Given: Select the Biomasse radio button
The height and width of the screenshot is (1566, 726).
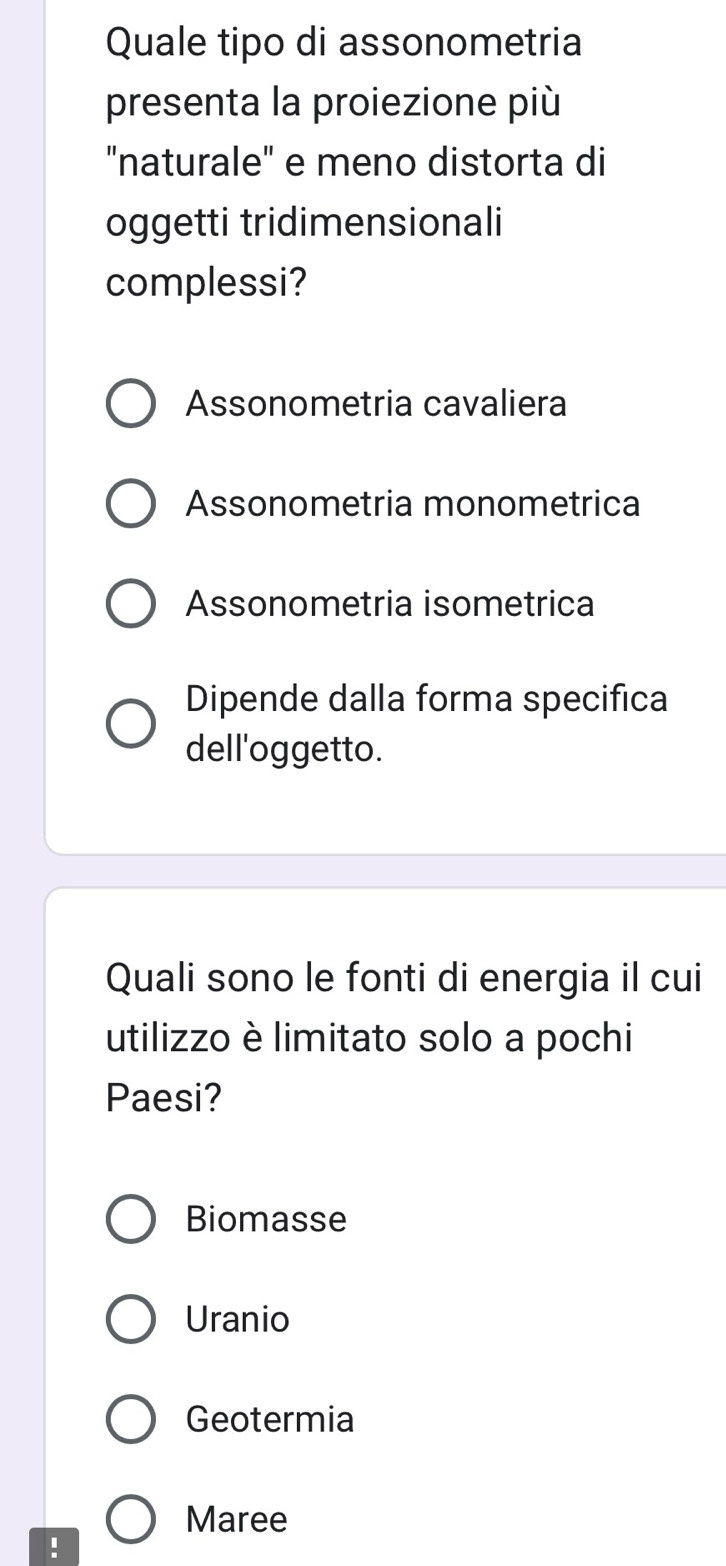Looking at the screenshot, I should pyautogui.click(x=130, y=1220).
